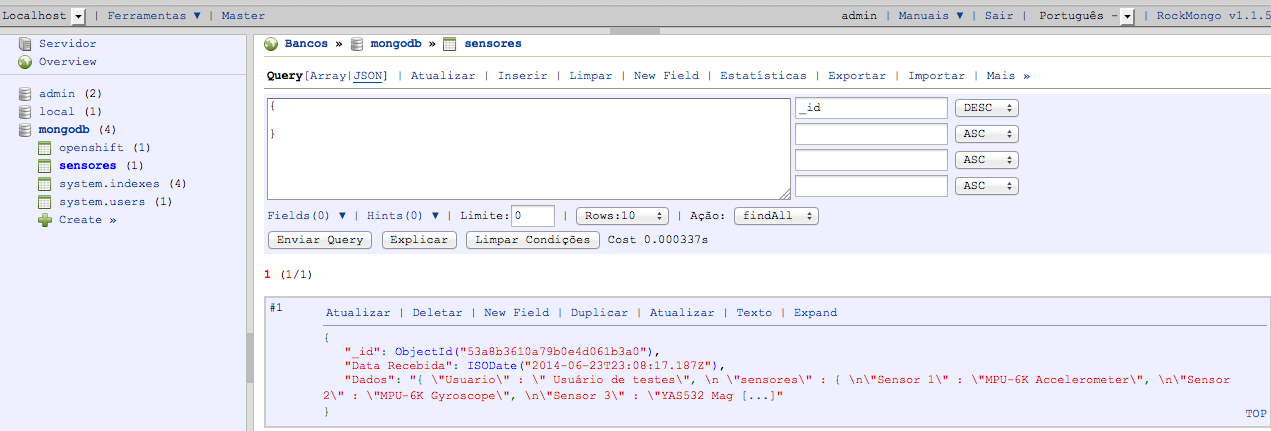Screen dimensions: 1271x431
Task: Open the Estatísticas tab
Action: tap(762, 76)
